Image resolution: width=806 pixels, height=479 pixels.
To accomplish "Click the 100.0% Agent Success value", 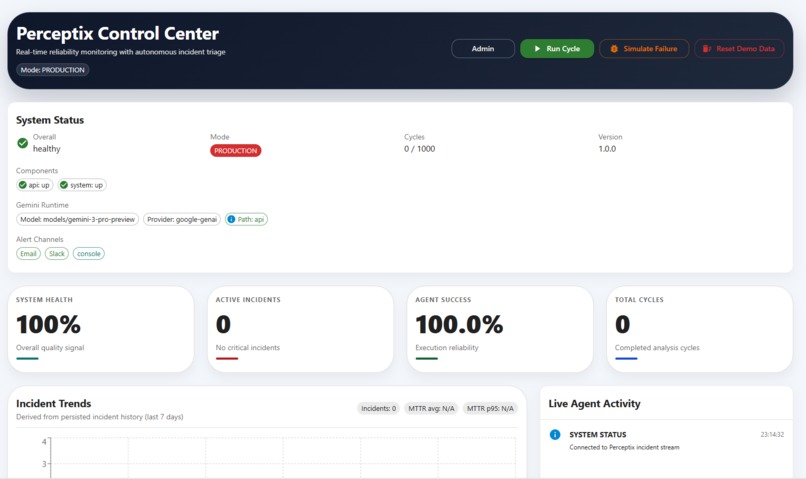I will (x=459, y=325).
